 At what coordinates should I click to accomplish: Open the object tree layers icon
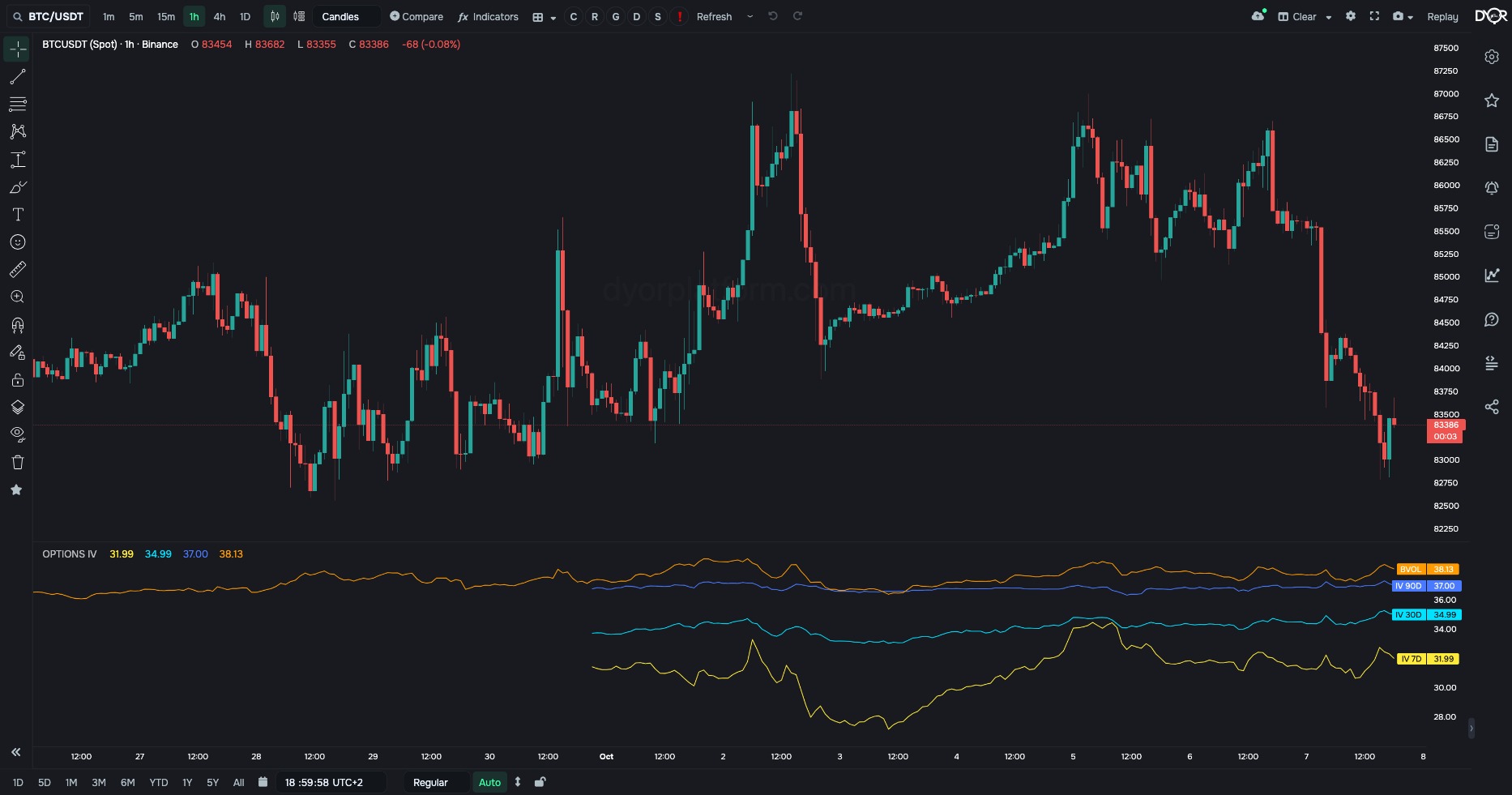17,407
